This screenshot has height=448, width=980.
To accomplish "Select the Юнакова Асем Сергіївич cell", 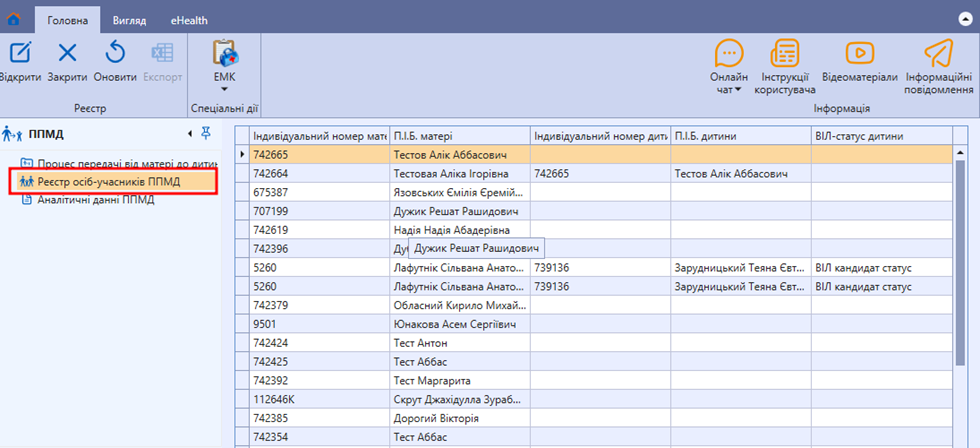I will click(x=459, y=324).
